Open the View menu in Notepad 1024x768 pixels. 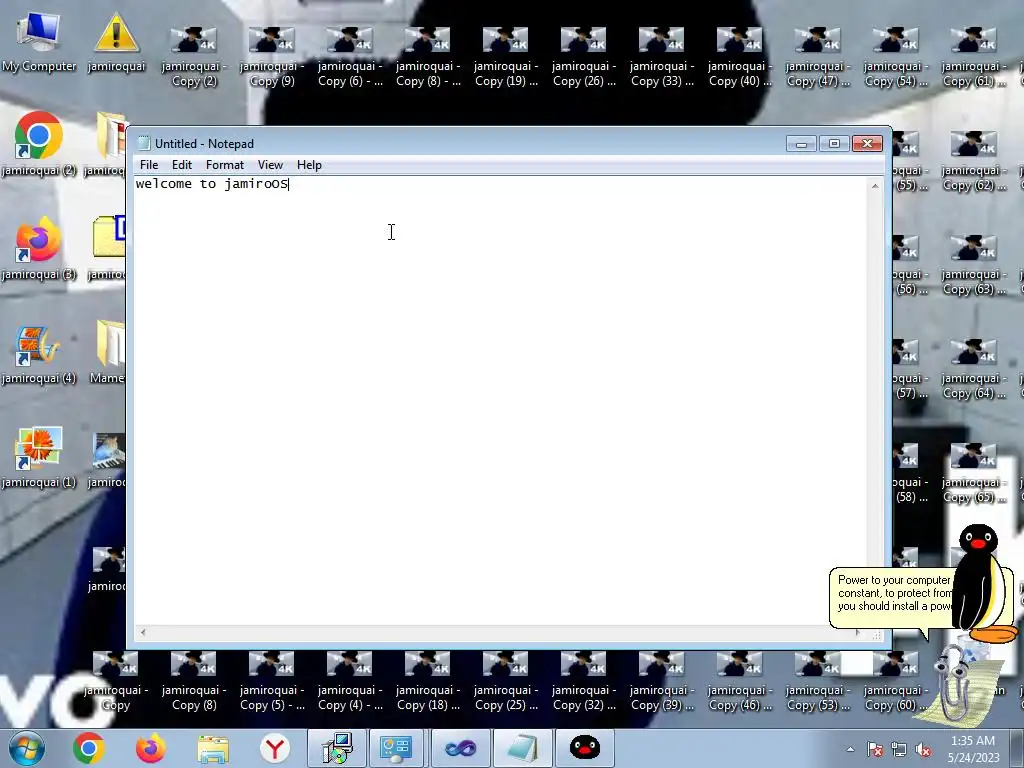pos(270,165)
